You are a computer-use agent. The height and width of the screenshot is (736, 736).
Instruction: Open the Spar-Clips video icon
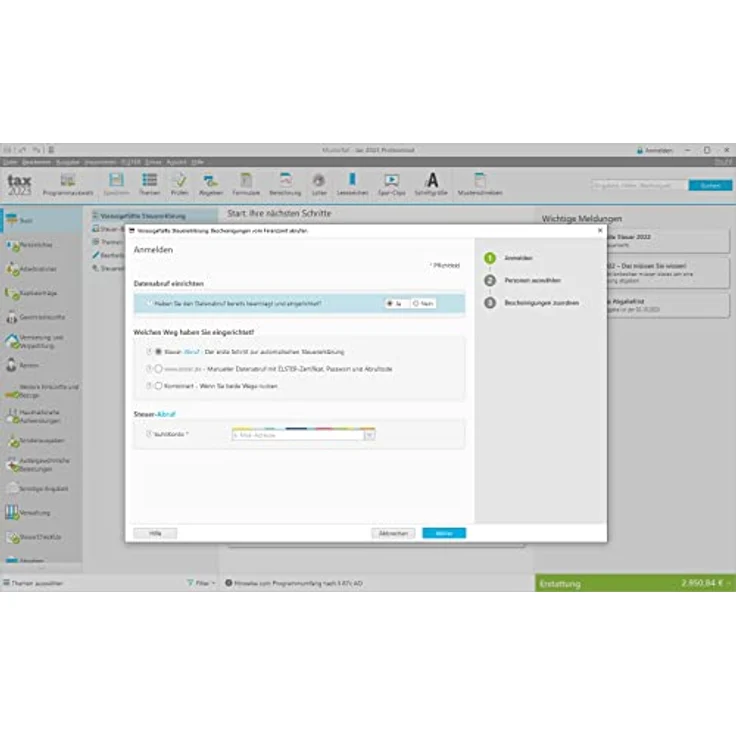[x=391, y=182]
